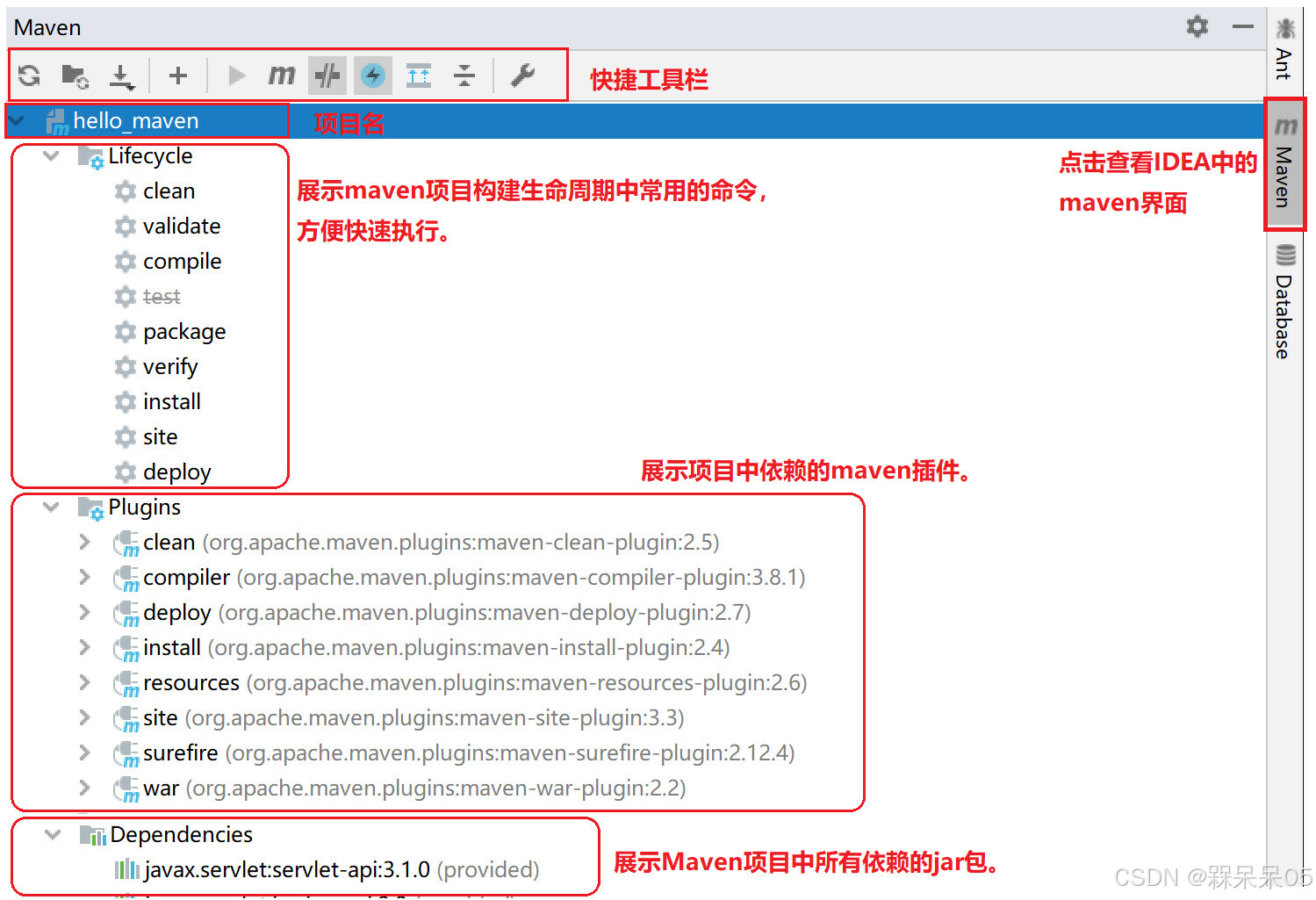Select the package lifecycle phase
Image resolution: width=1316 pixels, height=900 pixels.
(184, 332)
